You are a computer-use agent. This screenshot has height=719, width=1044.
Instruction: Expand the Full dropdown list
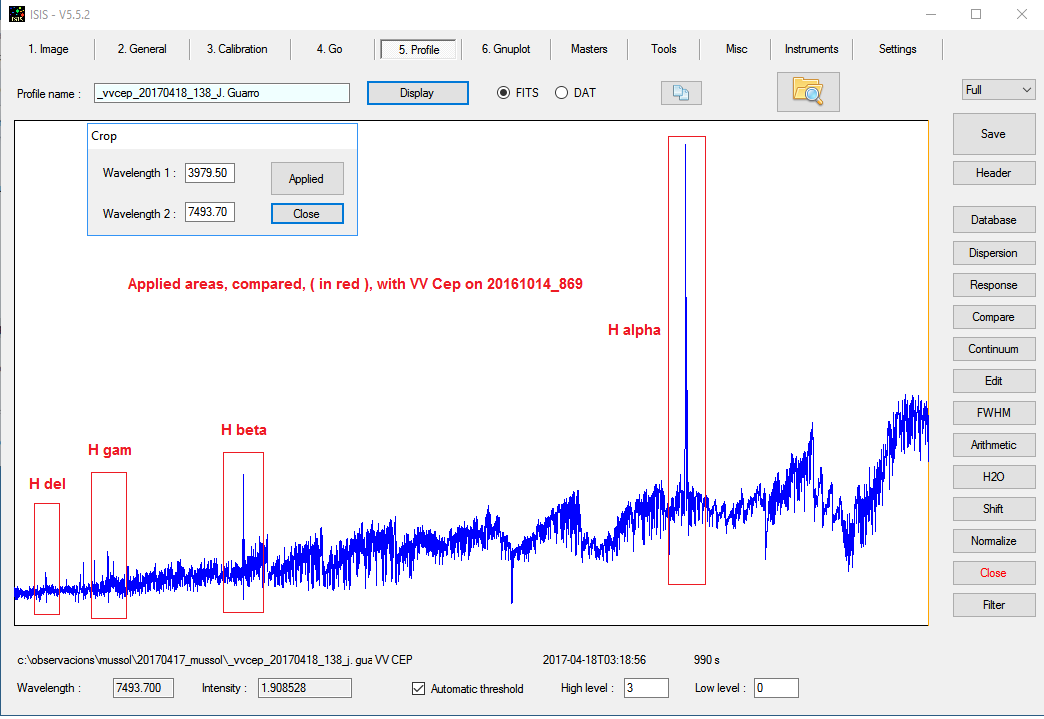pos(998,90)
